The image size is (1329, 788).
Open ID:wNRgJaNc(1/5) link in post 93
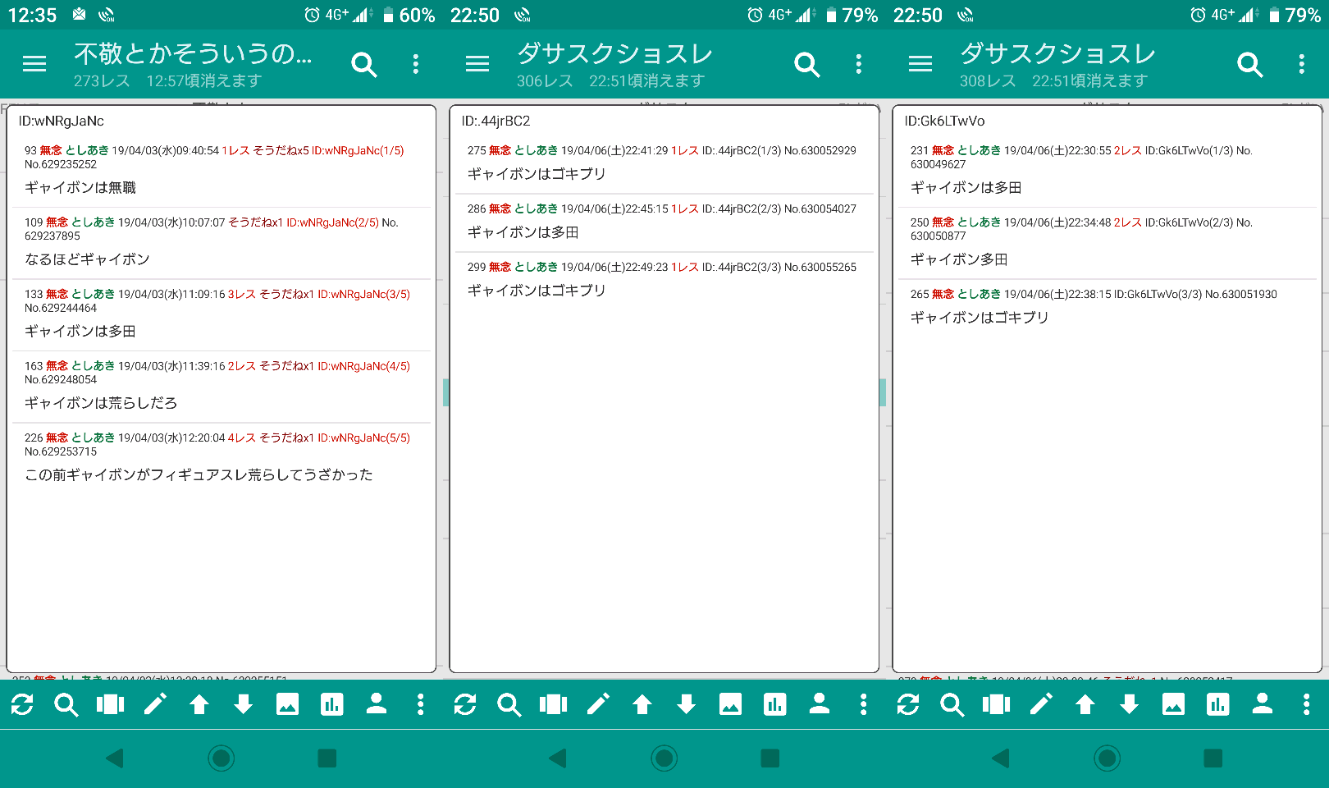tap(358, 150)
